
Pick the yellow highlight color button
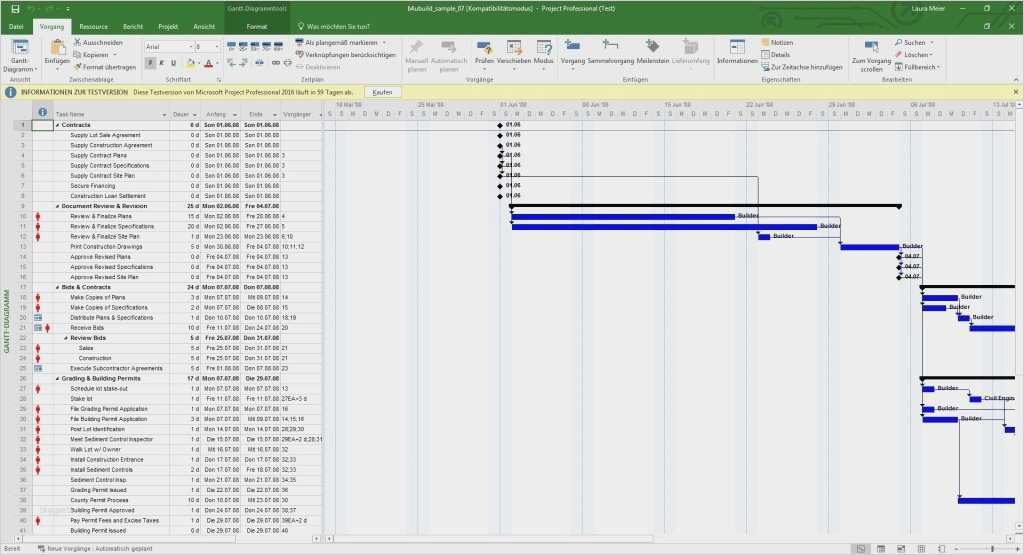(191, 63)
